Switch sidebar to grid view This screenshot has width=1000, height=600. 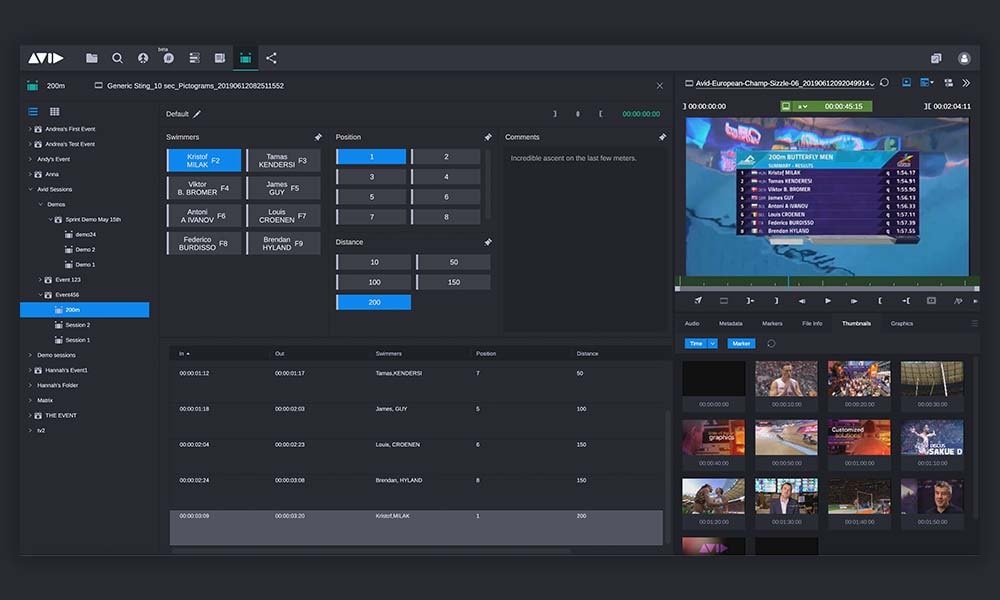pos(55,112)
